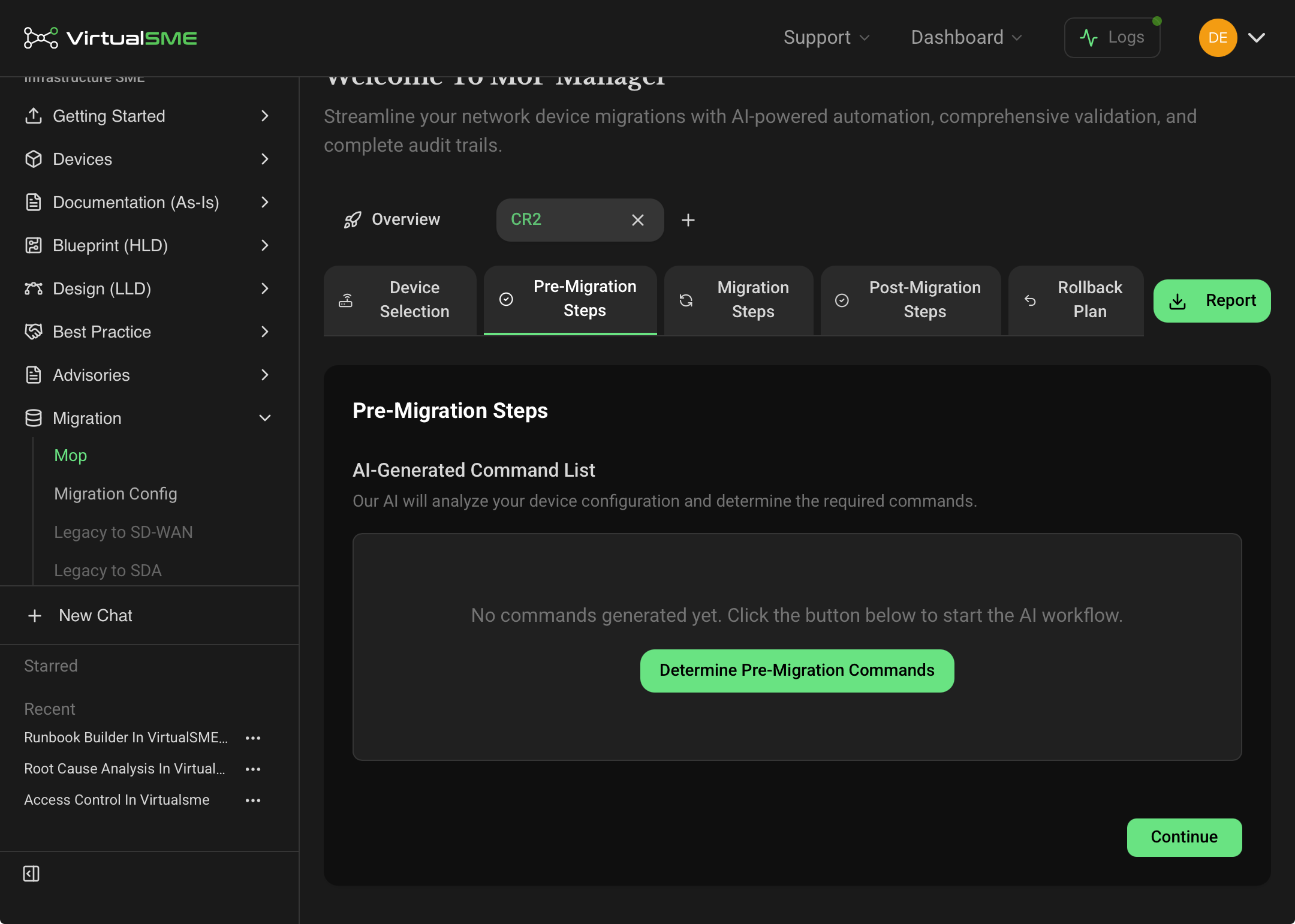Collapse sidebar using the panel icon
This screenshot has width=1295, height=924.
[x=31, y=874]
